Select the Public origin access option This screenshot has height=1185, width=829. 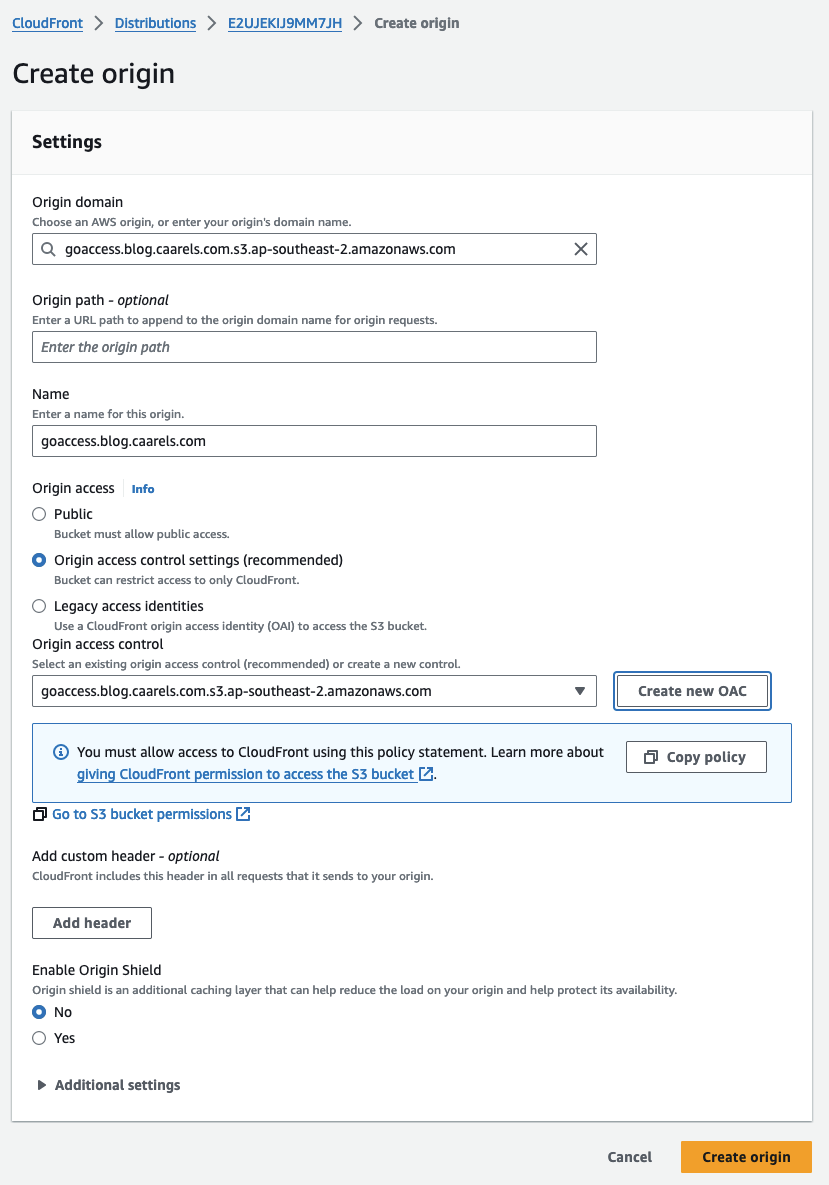(x=38, y=514)
